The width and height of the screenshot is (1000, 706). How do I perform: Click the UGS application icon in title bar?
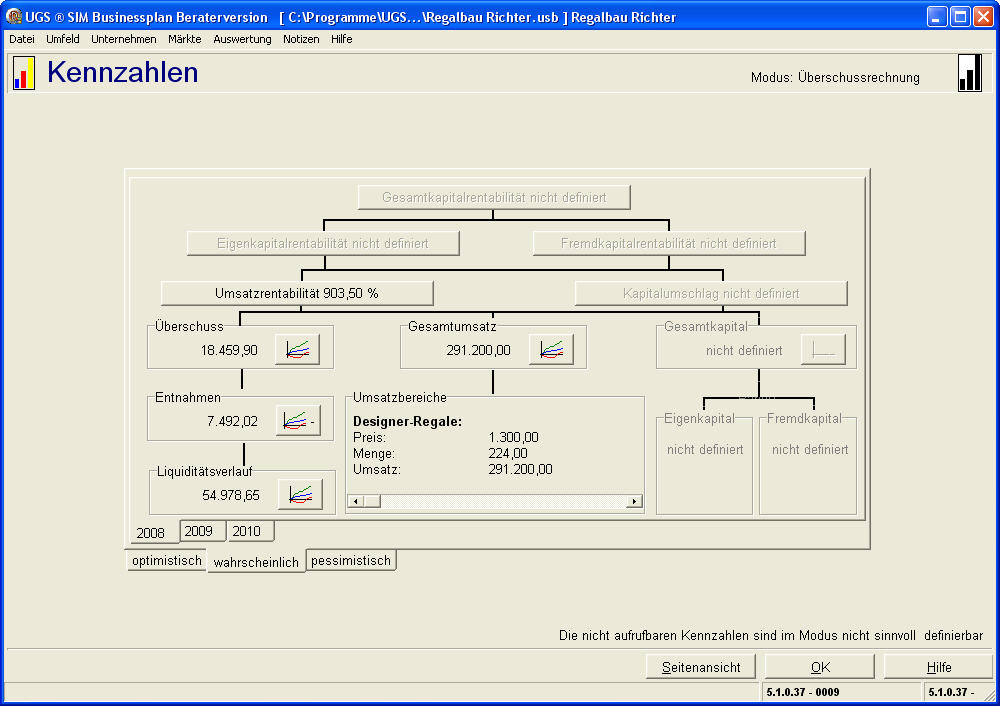pyautogui.click(x=13, y=17)
